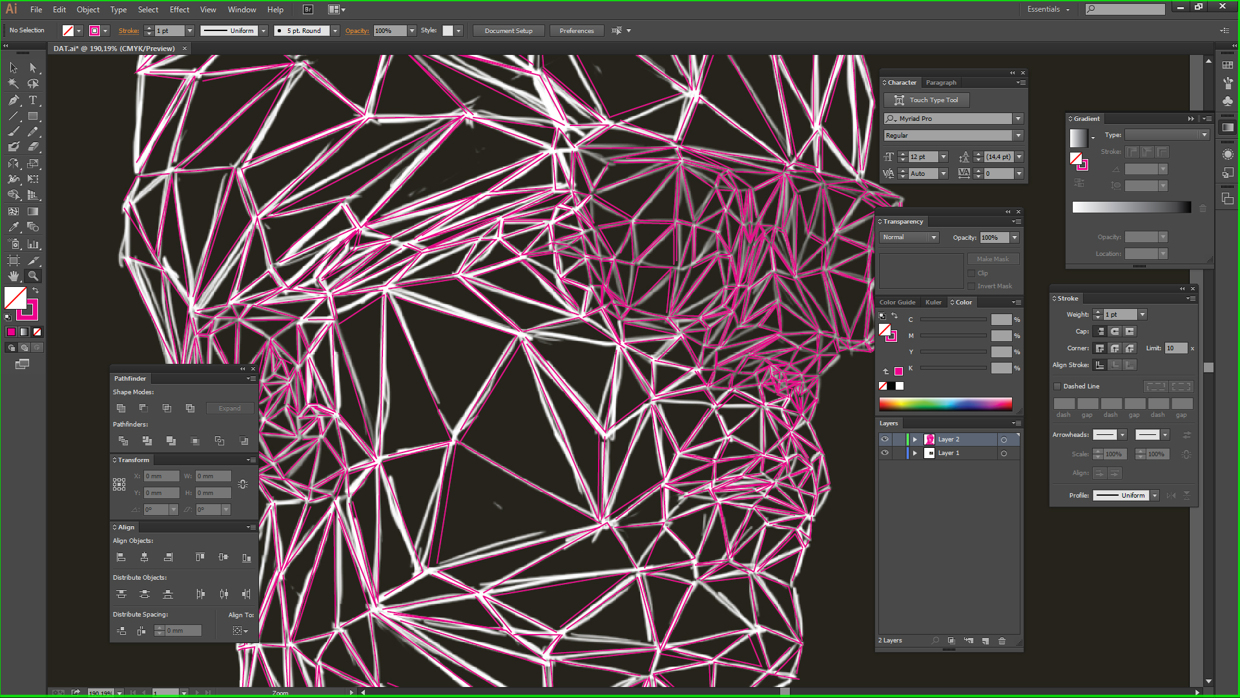
Task: Activate the Eyedropper tool
Action: [x=14, y=228]
